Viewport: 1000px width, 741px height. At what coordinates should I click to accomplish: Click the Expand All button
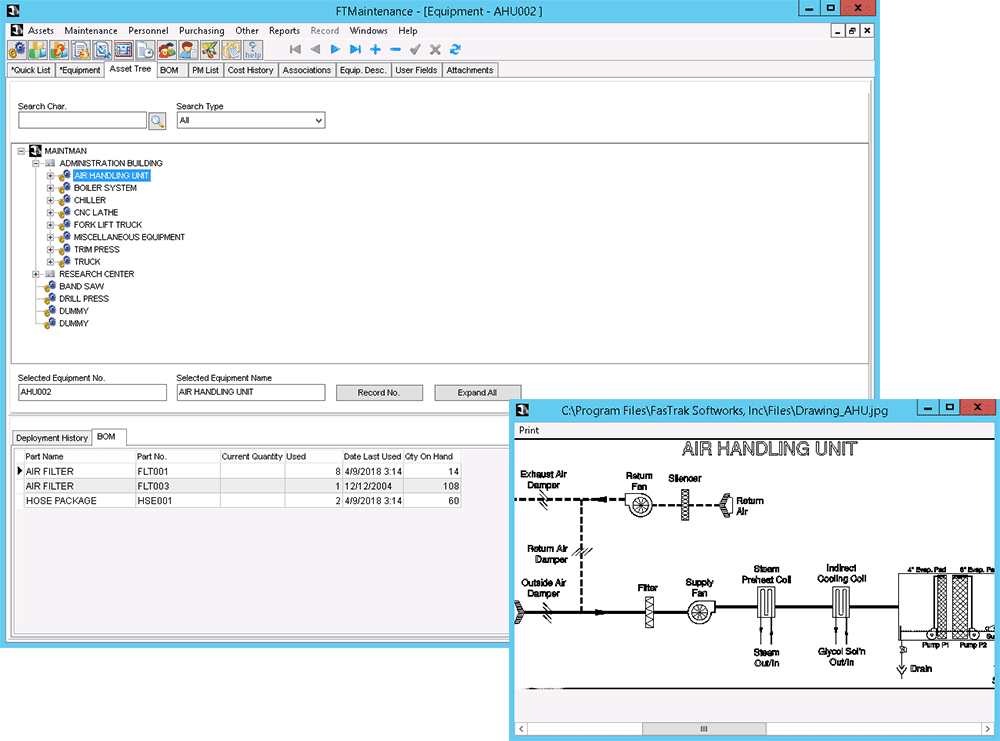tap(477, 393)
